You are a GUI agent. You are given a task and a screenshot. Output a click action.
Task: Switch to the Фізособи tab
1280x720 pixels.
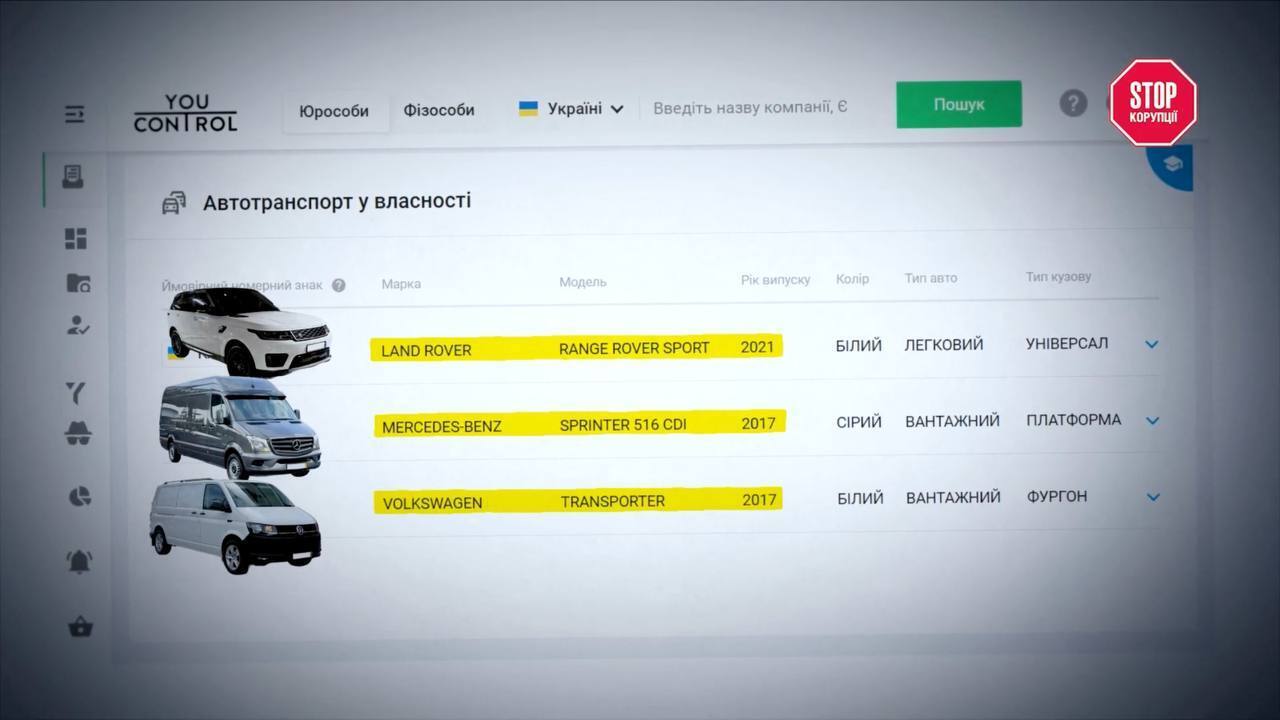click(x=439, y=110)
